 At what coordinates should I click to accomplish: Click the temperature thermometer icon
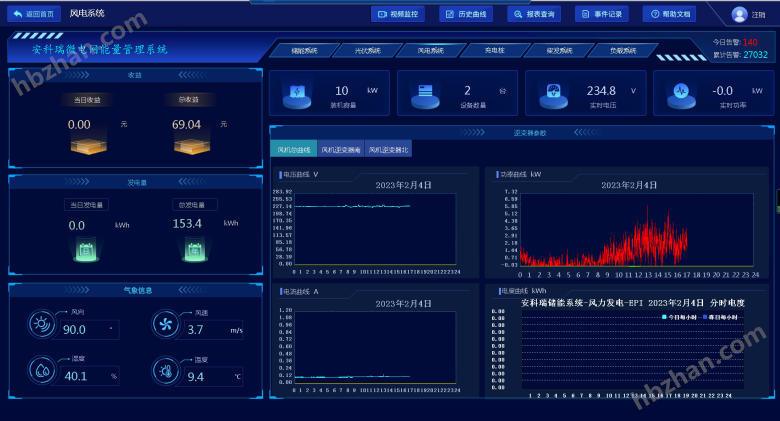(x=166, y=370)
